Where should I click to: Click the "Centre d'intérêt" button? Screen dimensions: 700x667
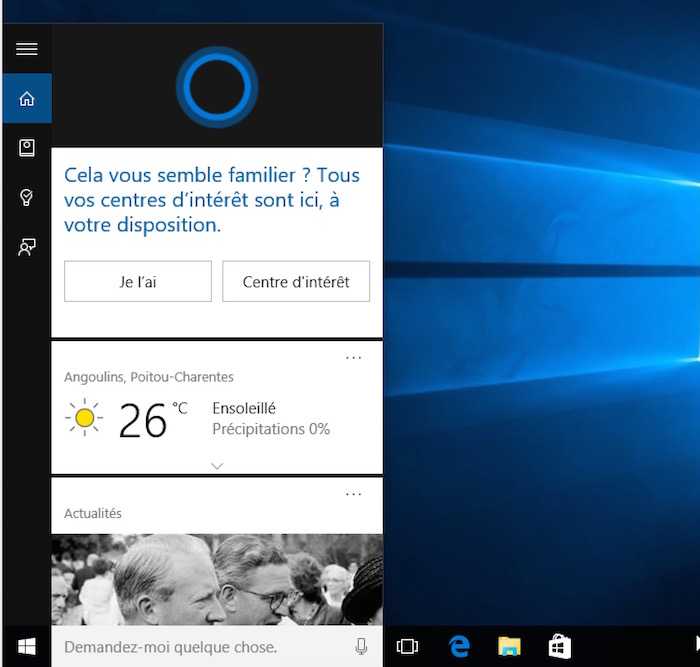(296, 282)
